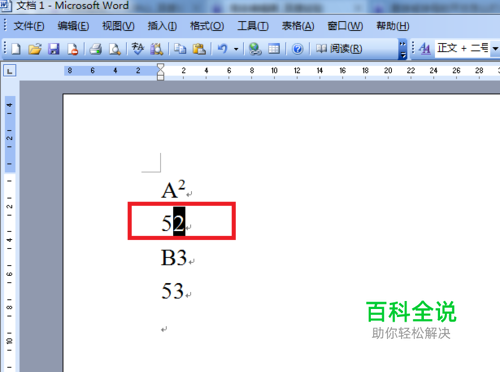Copy the selection using toolbar icon

click(x=180, y=49)
